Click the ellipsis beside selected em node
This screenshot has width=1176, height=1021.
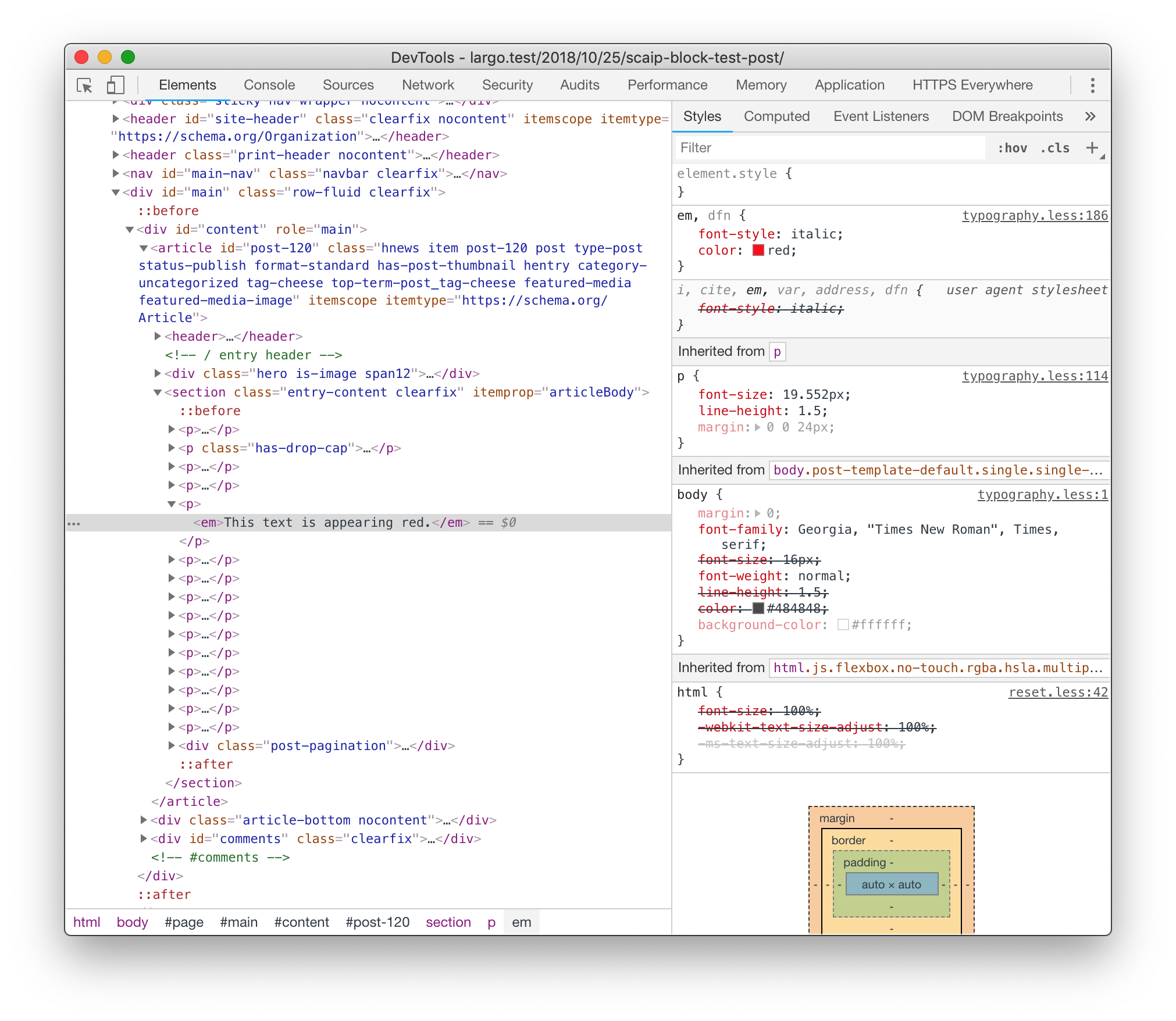click(74, 523)
